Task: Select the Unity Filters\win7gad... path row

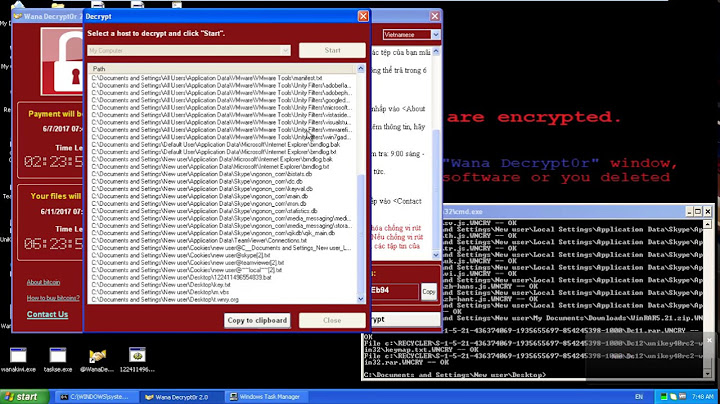Action: tap(221, 137)
